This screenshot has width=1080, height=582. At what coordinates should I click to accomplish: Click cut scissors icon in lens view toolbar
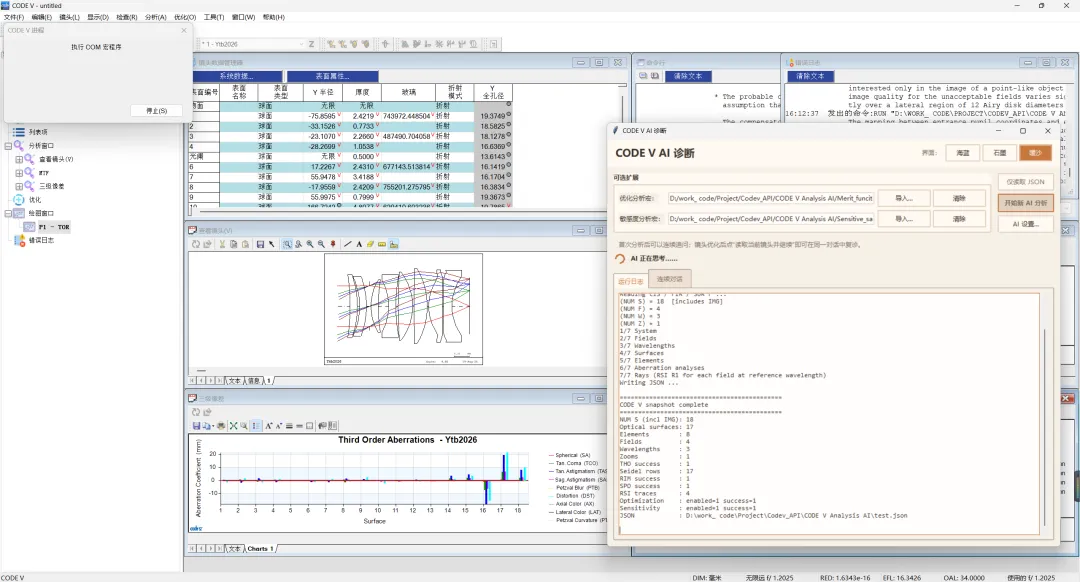[222, 245]
